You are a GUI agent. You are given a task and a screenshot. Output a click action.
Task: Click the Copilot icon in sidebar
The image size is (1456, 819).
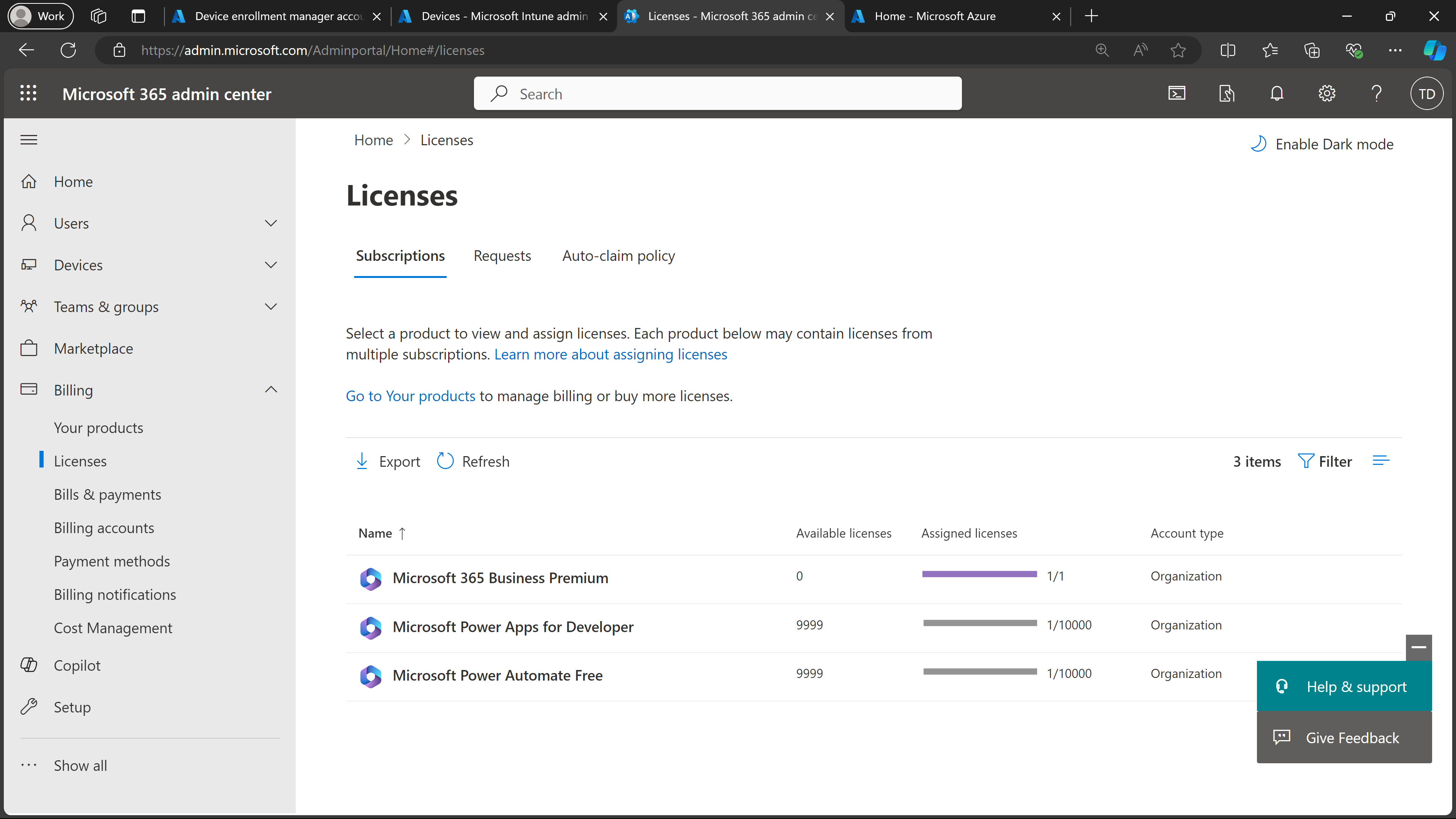29,665
